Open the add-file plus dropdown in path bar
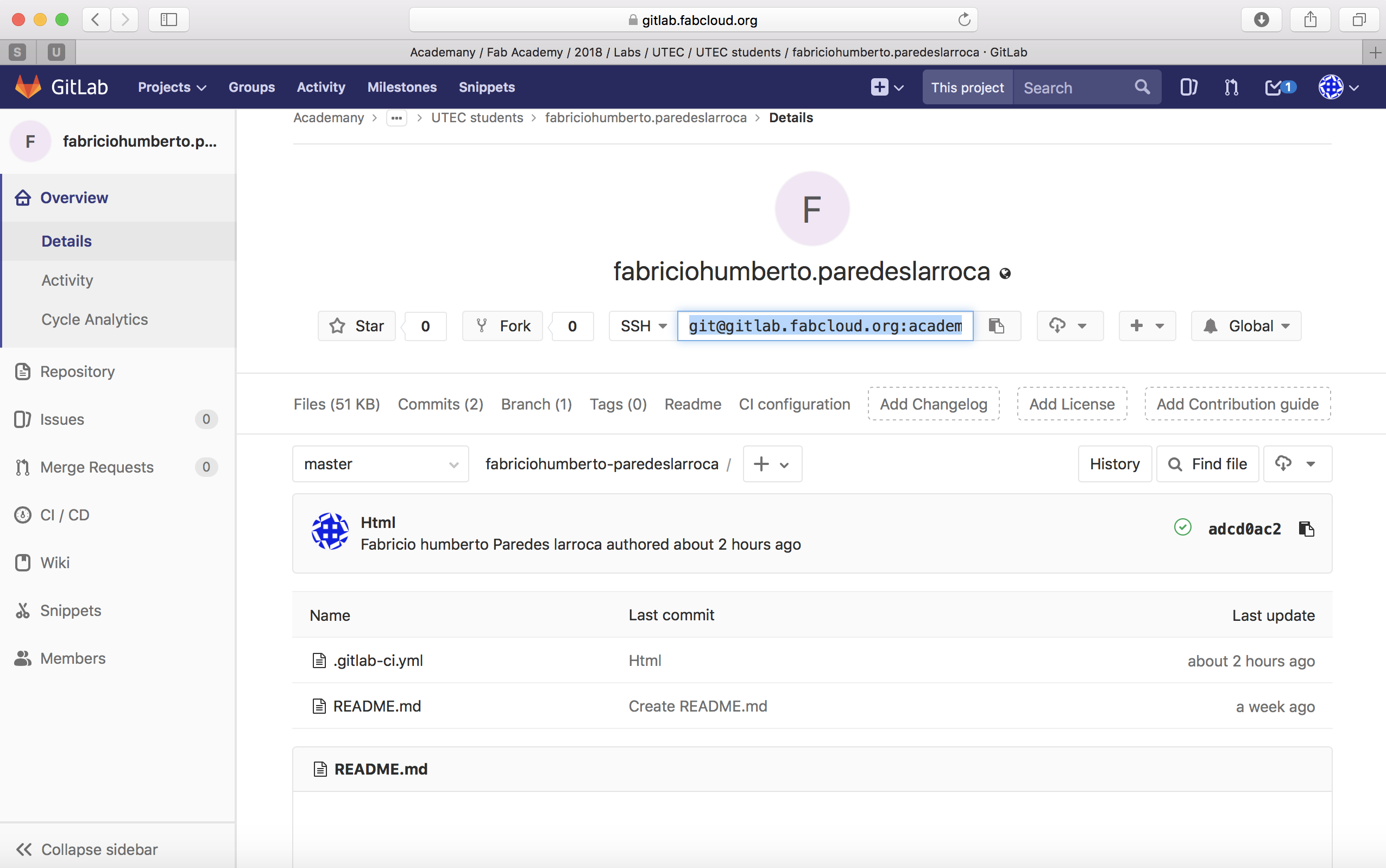Screen dimensions: 1386x868 [x=772, y=464]
